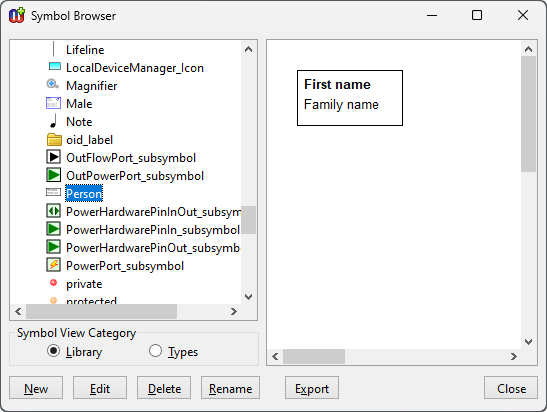Select OutPowerPort_subsymbol entry

tap(135, 176)
